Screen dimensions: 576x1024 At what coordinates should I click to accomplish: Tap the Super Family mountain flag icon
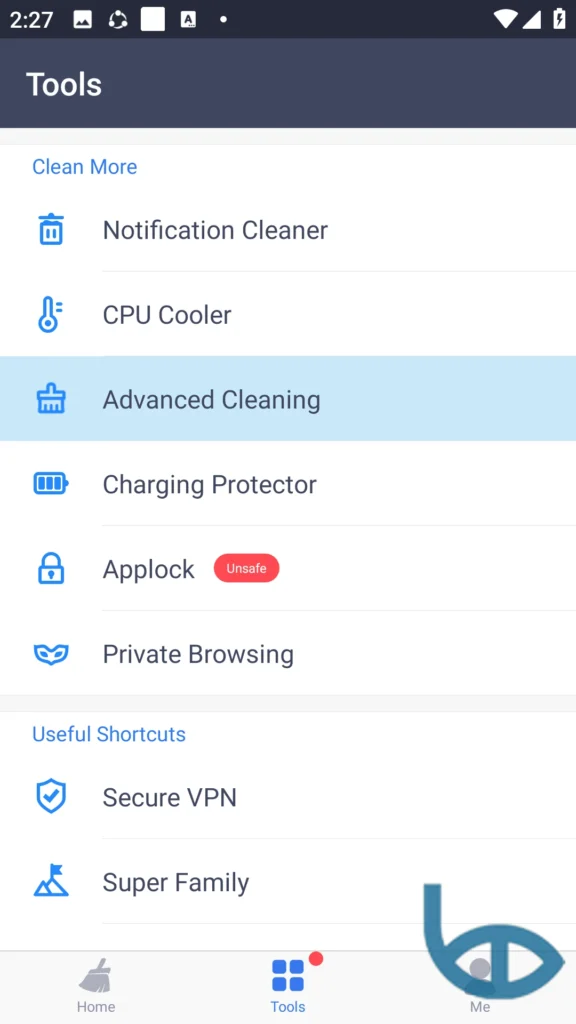click(x=51, y=880)
